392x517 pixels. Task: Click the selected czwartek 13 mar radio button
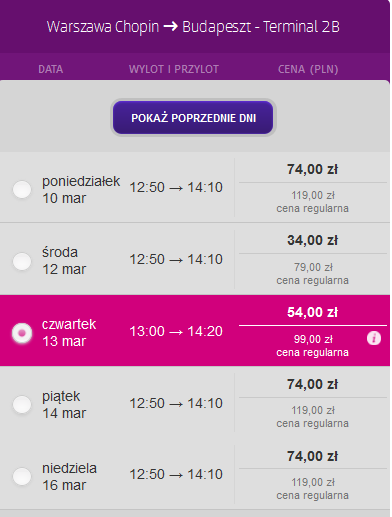click(x=22, y=333)
